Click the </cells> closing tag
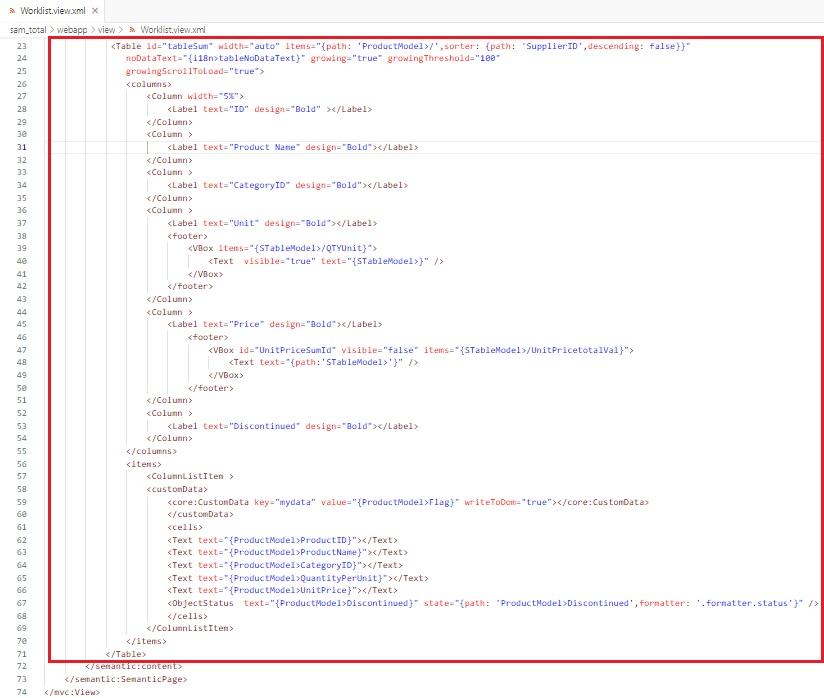The width and height of the screenshot is (824, 698). click(188, 616)
